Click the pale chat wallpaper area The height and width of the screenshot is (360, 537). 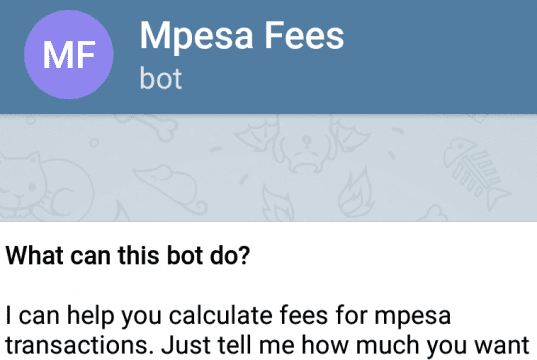pos(268,168)
